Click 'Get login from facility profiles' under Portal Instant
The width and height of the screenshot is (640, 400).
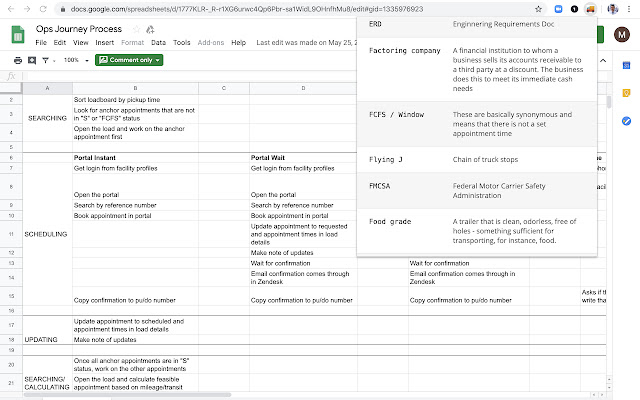pos(136,168)
